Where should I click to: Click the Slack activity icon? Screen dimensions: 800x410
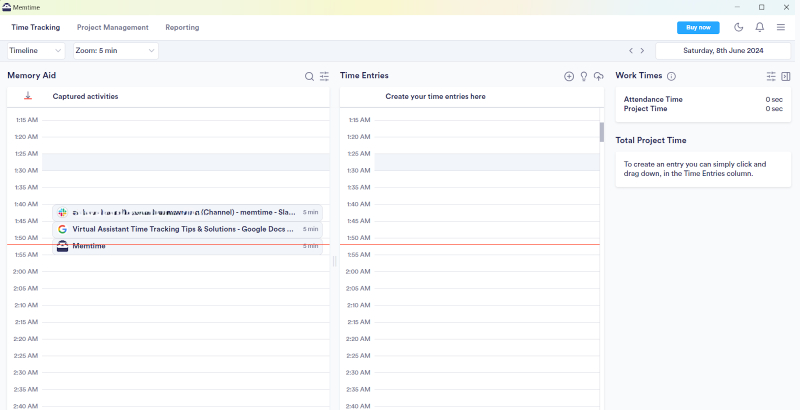pyautogui.click(x=62, y=212)
